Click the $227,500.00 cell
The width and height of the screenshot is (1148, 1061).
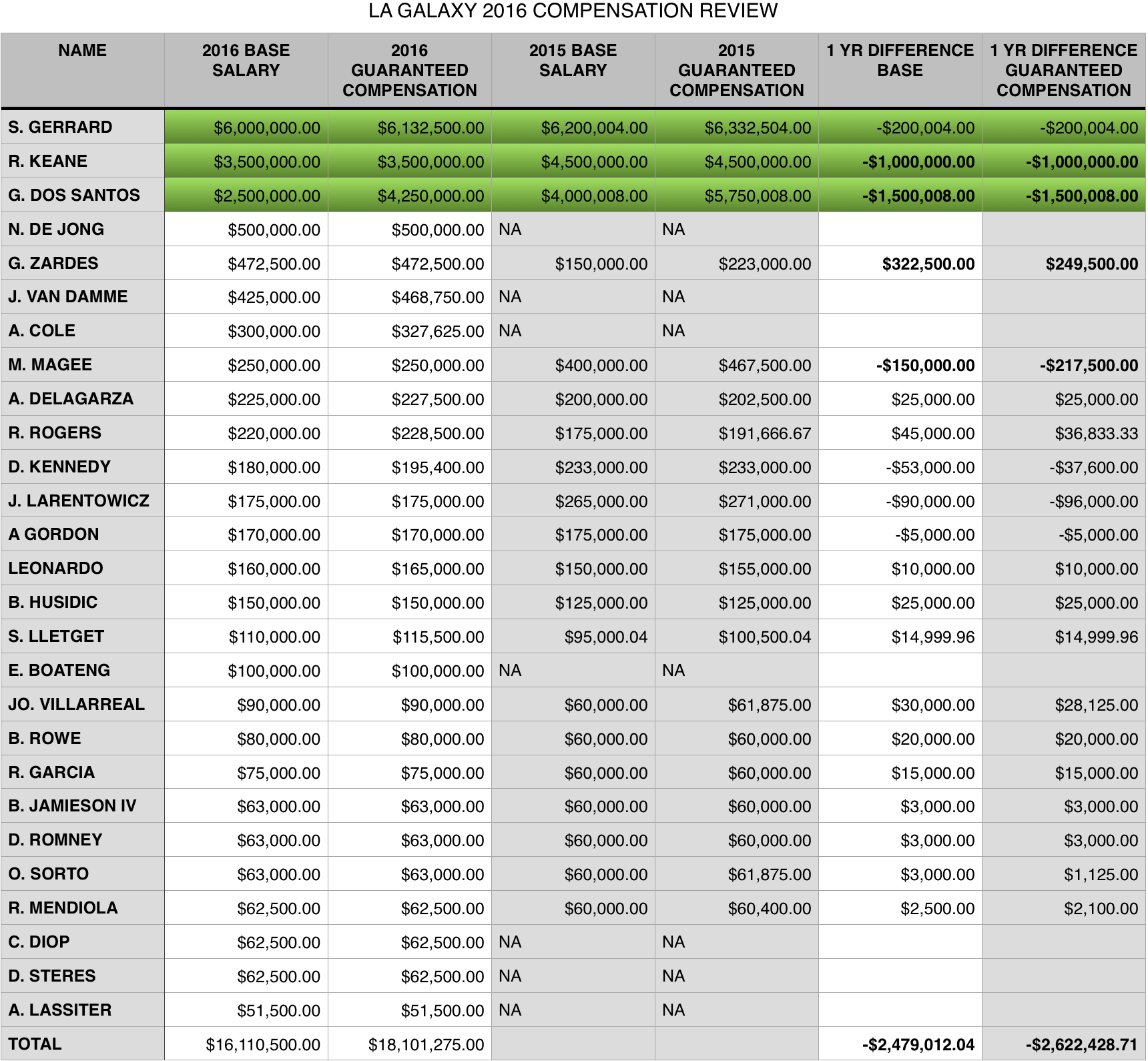tap(410, 398)
